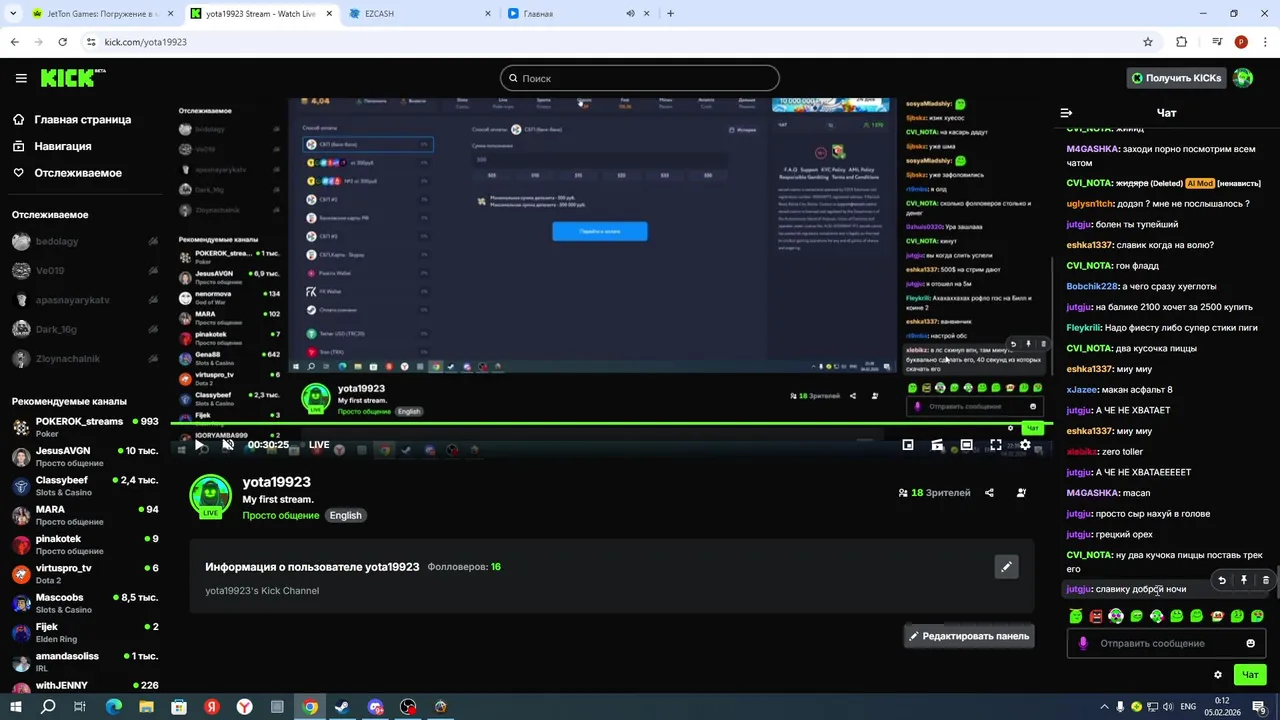Toggle notifications for bedolagy channel
The image size is (1280, 720).
pos(153,241)
